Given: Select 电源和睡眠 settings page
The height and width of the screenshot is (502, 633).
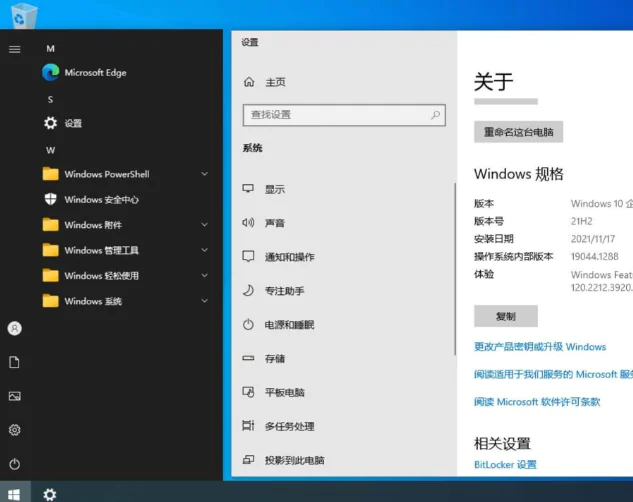Looking at the screenshot, I should click(289, 325).
